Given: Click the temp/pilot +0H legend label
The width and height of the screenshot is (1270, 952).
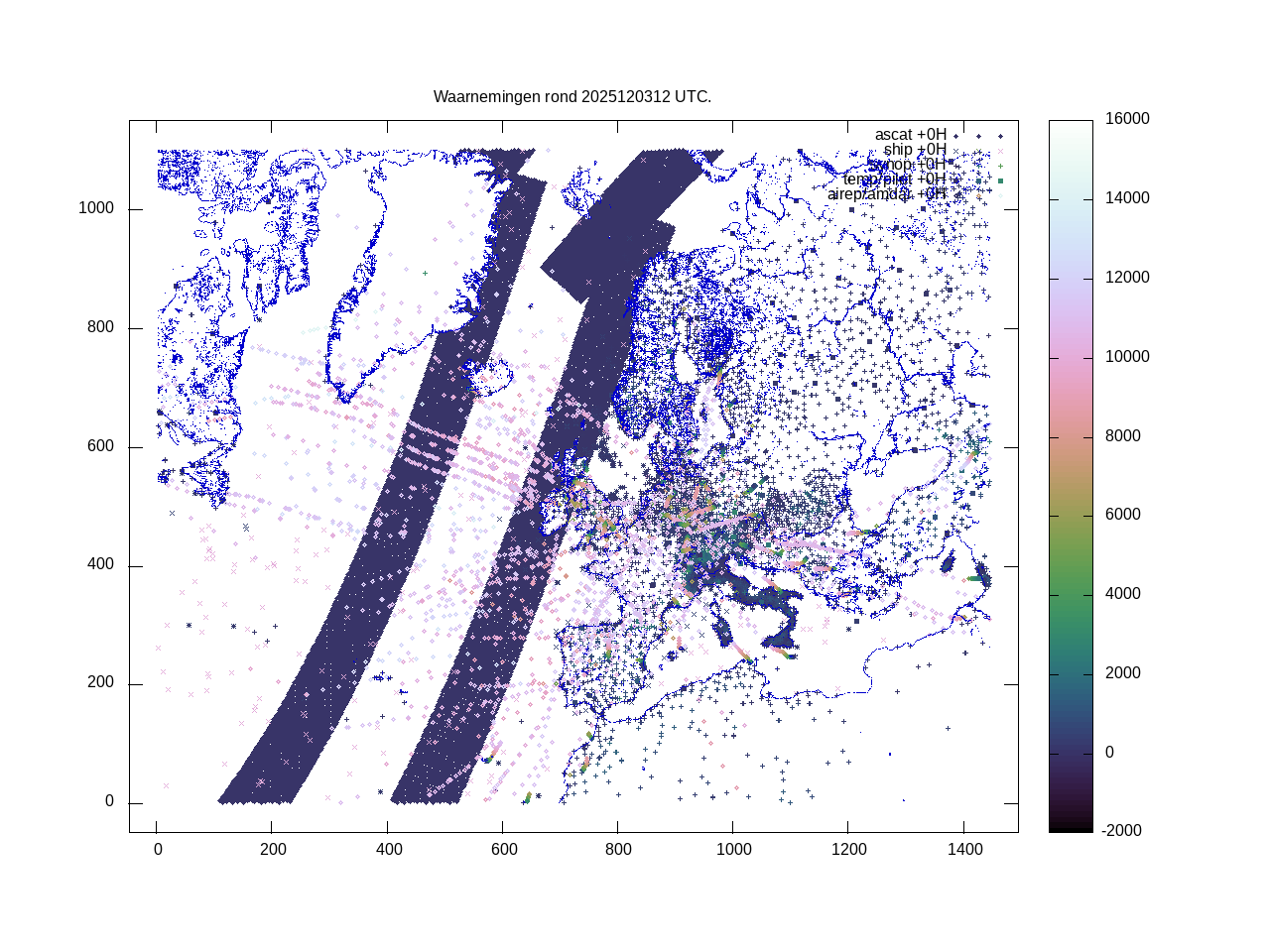Looking at the screenshot, I should (894, 179).
